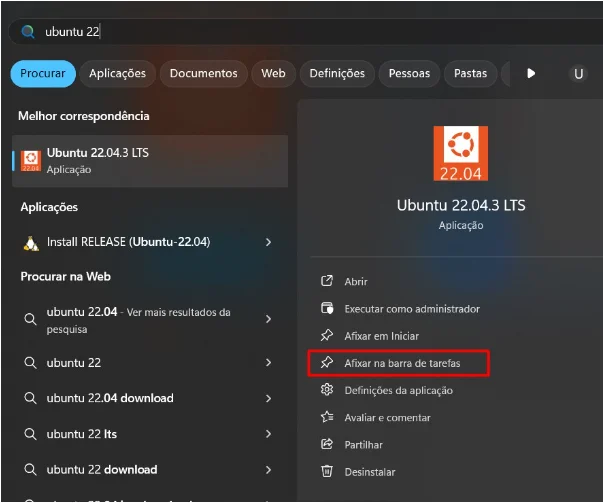603x503 pixels.
Task: Open web result ubuntu 22.04 Ver mais resultados
Action: pos(150,320)
